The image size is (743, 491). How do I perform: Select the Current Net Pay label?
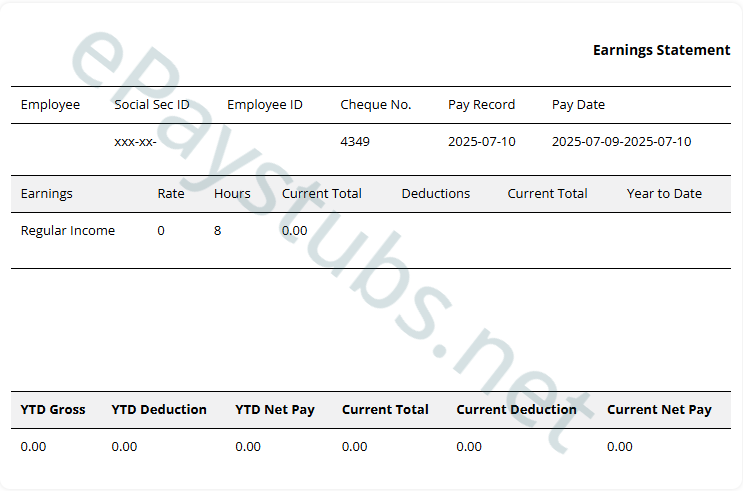pos(659,410)
